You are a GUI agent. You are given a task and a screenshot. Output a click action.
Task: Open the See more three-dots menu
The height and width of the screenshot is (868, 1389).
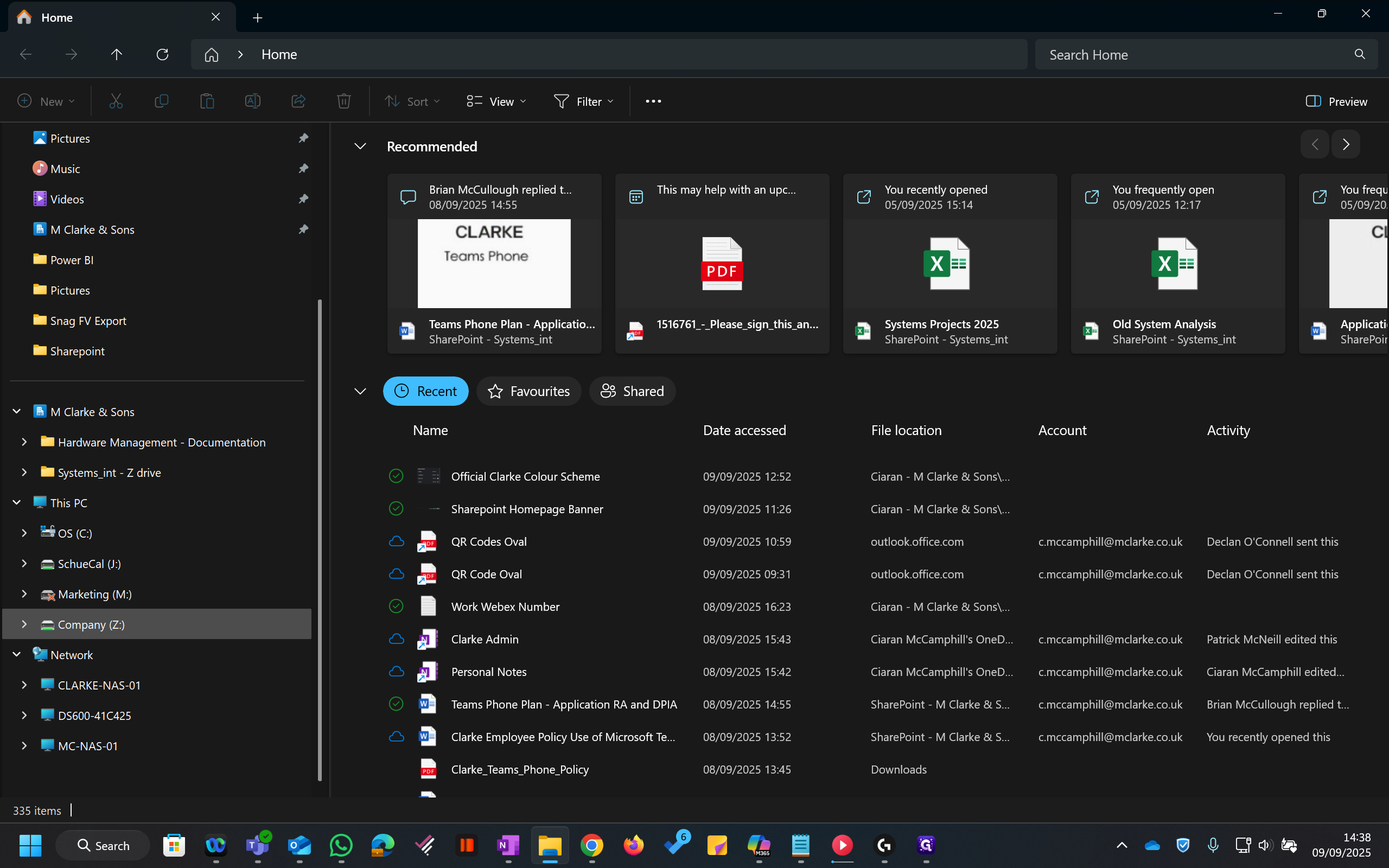pos(653,101)
